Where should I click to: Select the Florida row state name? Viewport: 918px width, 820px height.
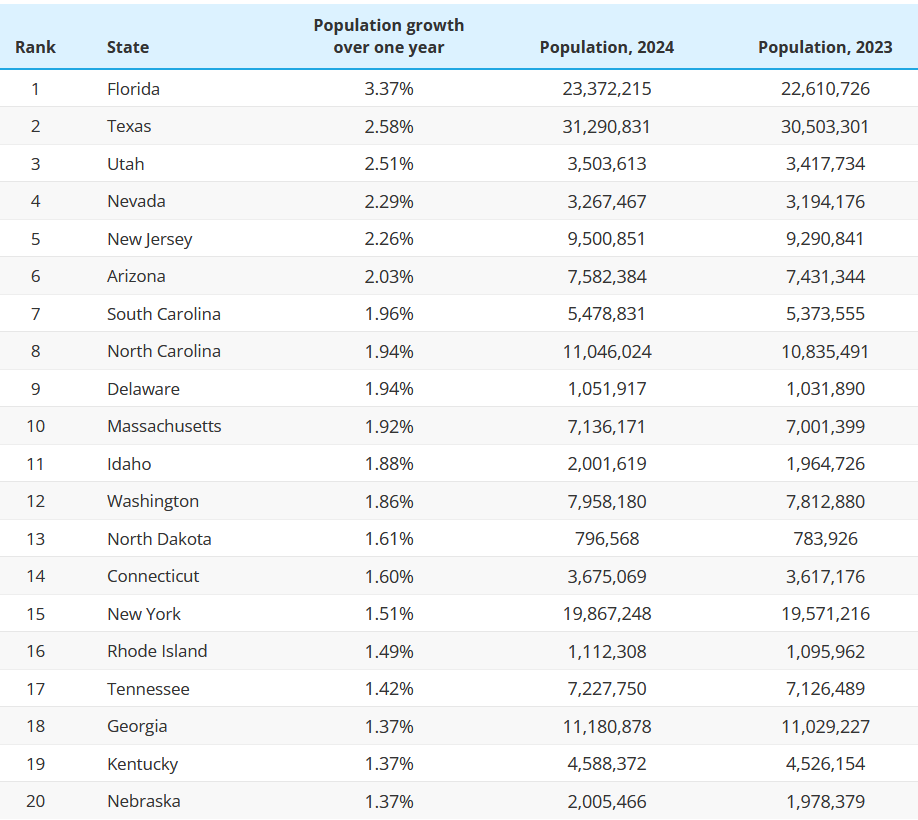(133, 89)
